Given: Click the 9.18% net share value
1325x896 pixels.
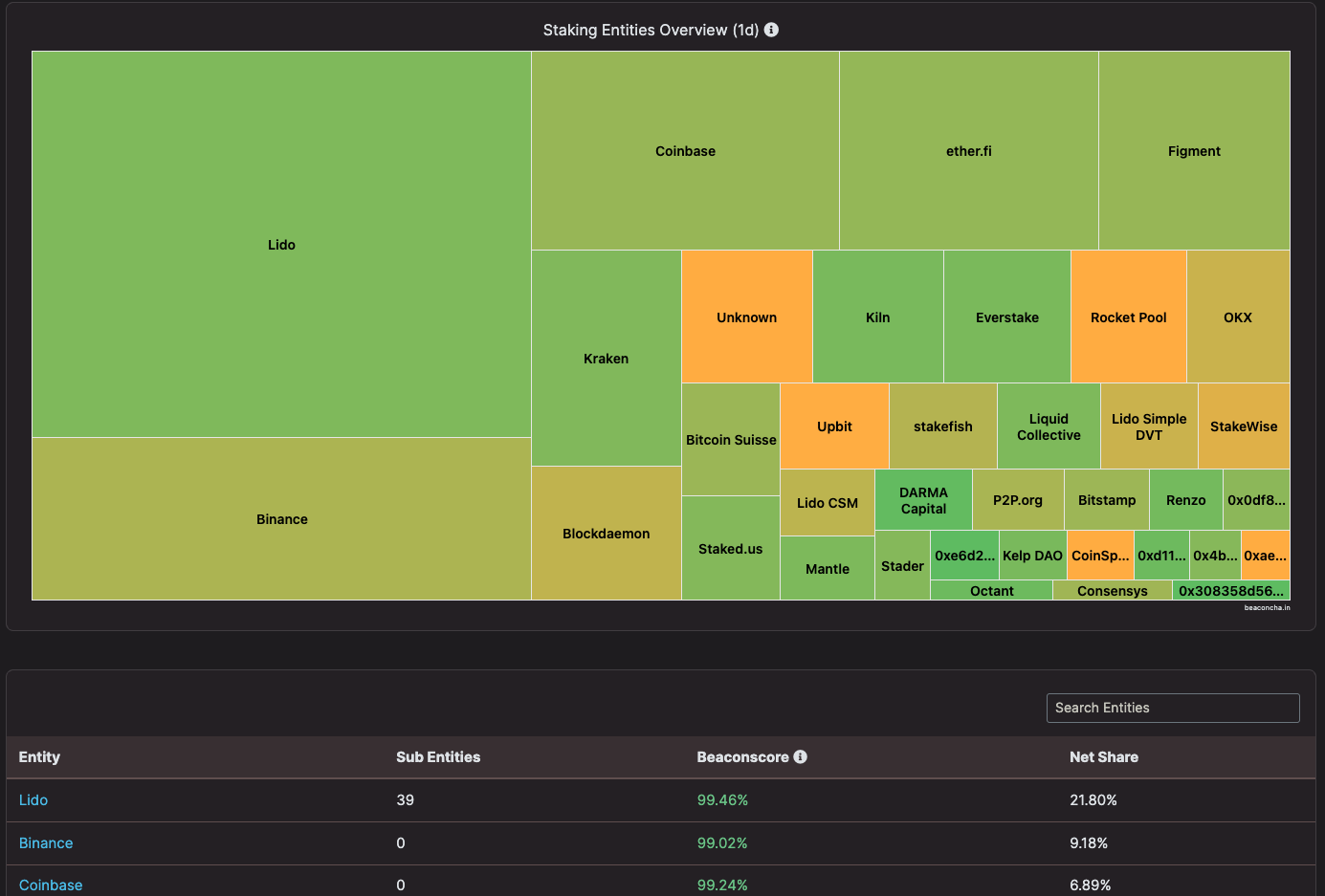Looking at the screenshot, I should point(1089,843).
